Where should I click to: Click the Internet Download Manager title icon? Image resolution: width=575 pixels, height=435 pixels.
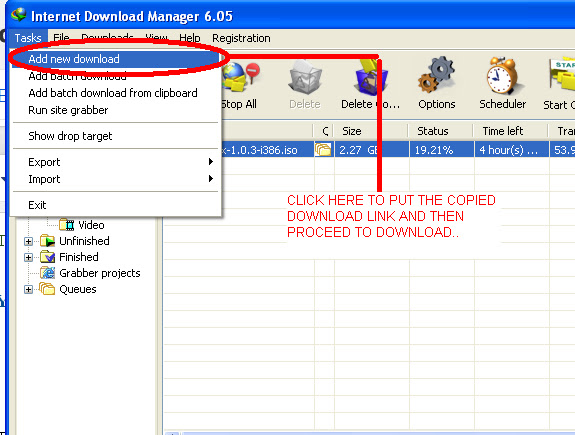point(19,15)
